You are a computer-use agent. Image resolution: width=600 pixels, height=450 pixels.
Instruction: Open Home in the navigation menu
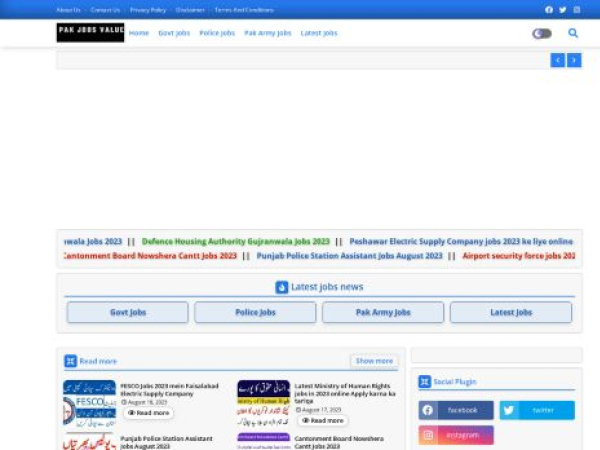point(139,33)
